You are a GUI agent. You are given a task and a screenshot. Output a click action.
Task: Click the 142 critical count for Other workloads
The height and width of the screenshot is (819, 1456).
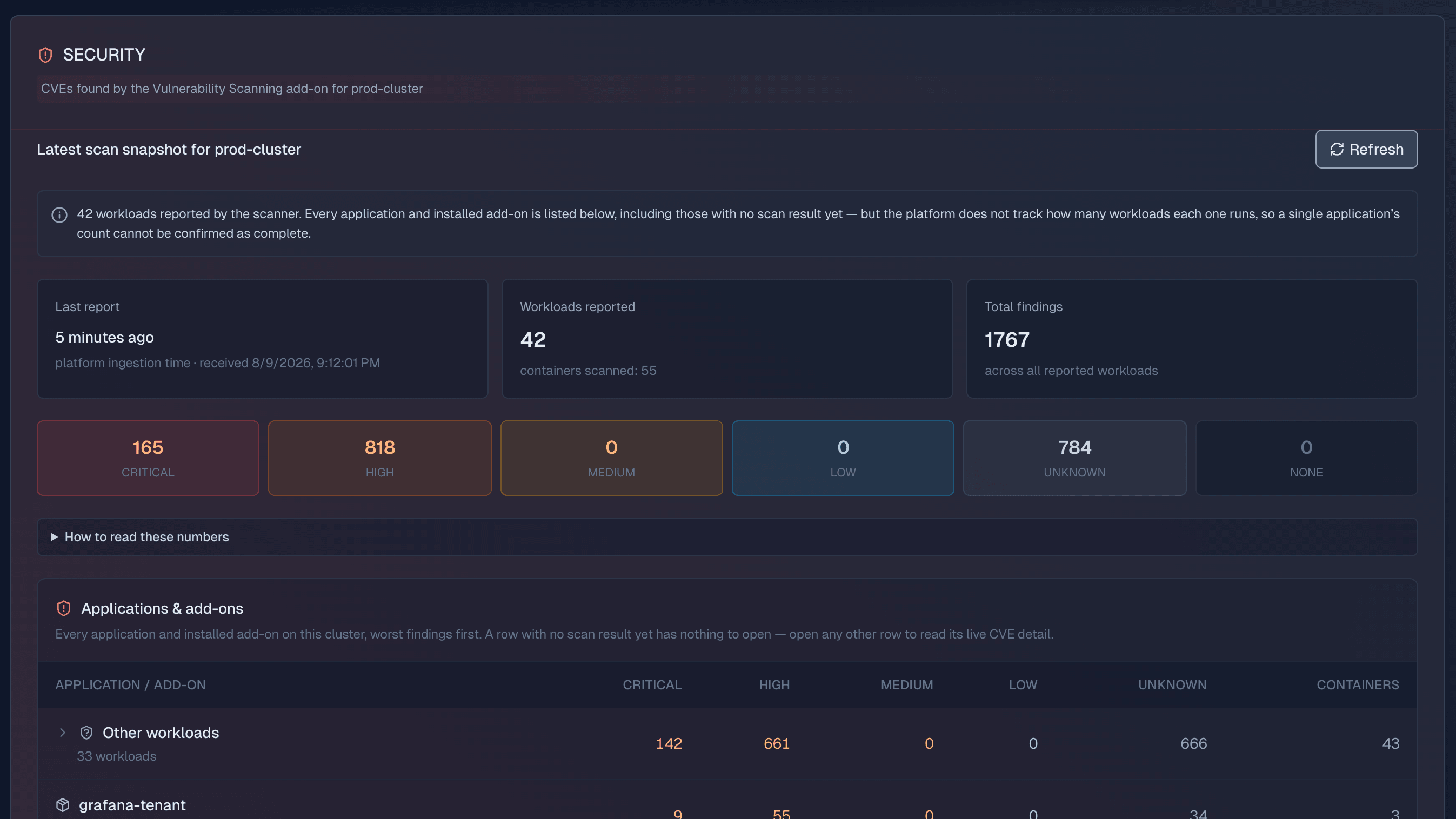[669, 743]
